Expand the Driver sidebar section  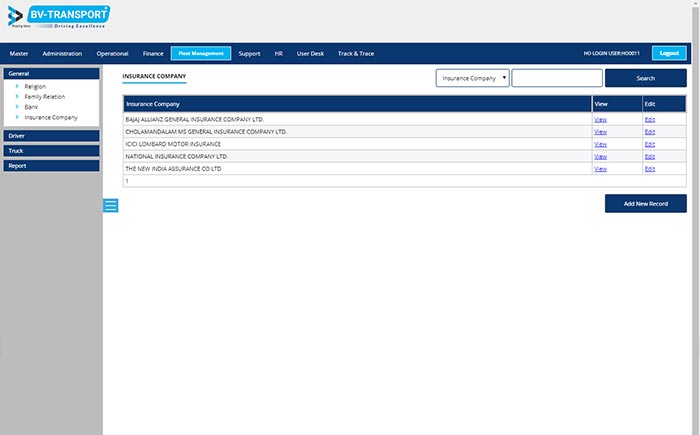click(x=51, y=136)
